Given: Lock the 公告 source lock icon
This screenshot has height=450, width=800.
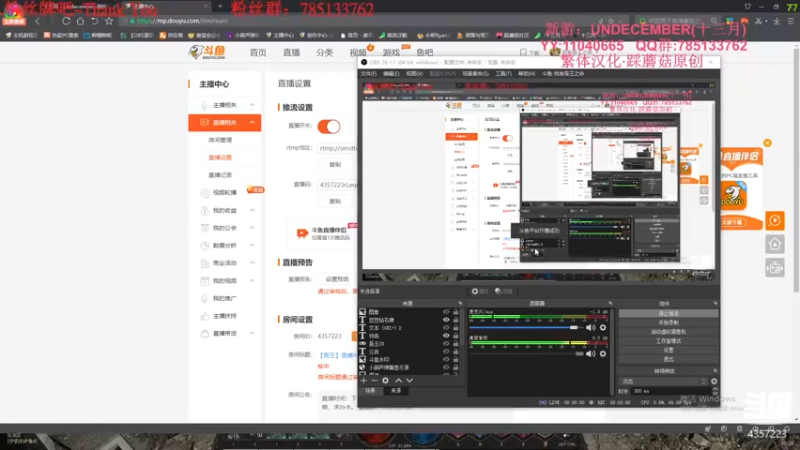Looking at the screenshot, I should [x=456, y=352].
